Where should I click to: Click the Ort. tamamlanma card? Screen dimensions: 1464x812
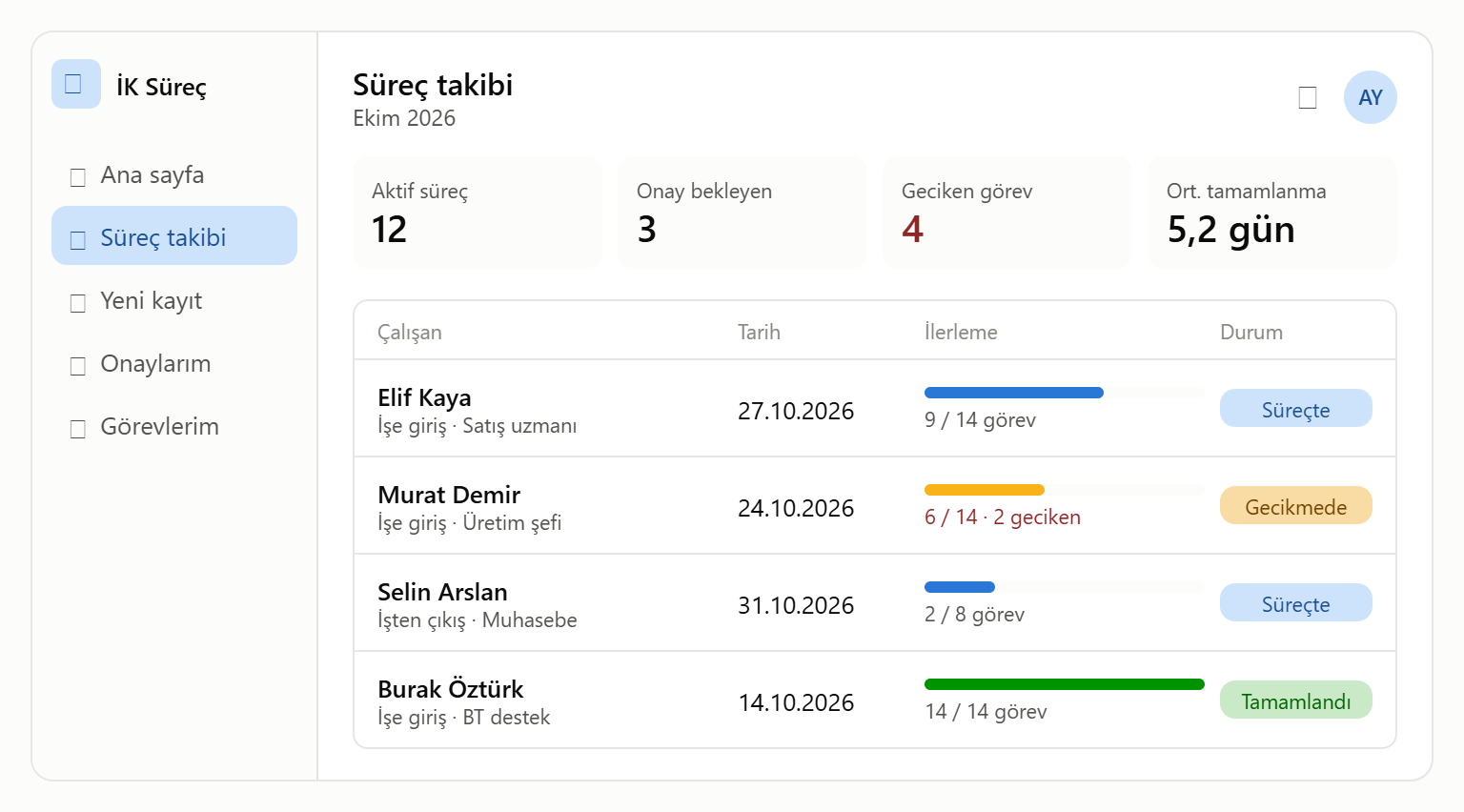click(x=1272, y=213)
